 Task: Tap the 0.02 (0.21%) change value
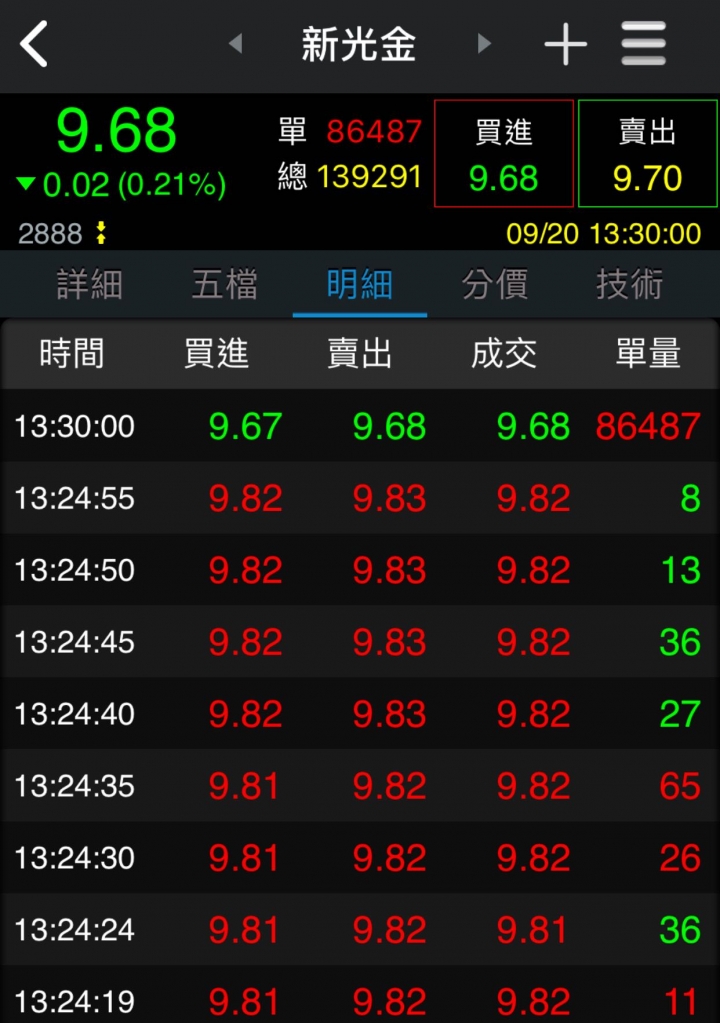[134, 185]
